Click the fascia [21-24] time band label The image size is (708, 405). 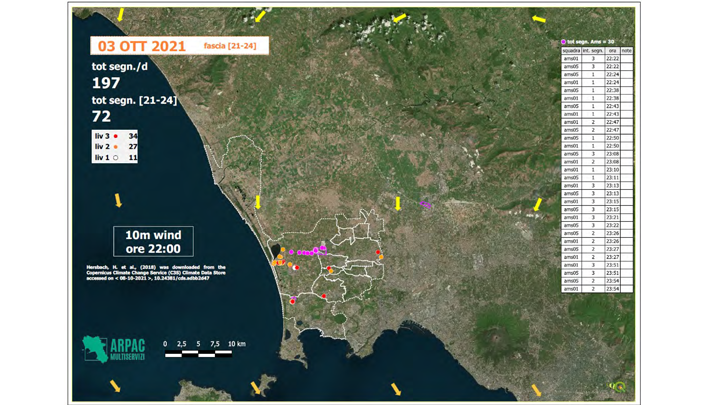(x=229, y=46)
